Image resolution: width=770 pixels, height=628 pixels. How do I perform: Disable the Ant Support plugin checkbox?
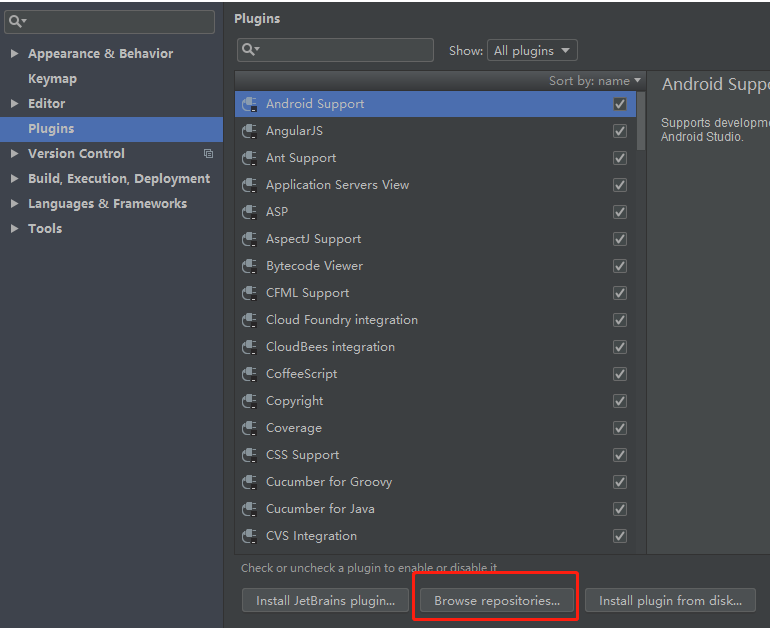pyautogui.click(x=620, y=158)
